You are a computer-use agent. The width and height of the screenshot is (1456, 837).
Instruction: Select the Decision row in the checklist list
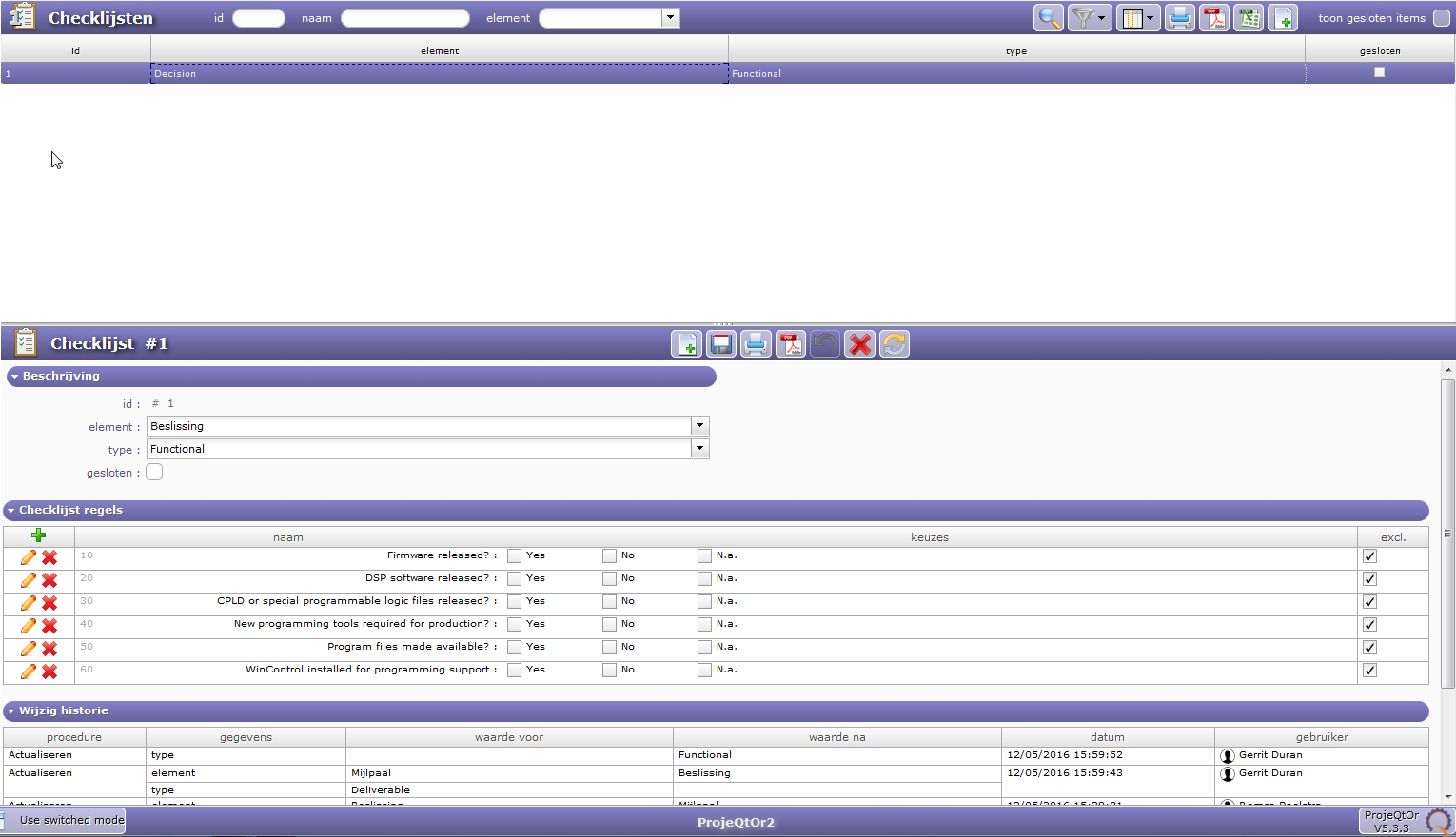pyautogui.click(x=440, y=74)
